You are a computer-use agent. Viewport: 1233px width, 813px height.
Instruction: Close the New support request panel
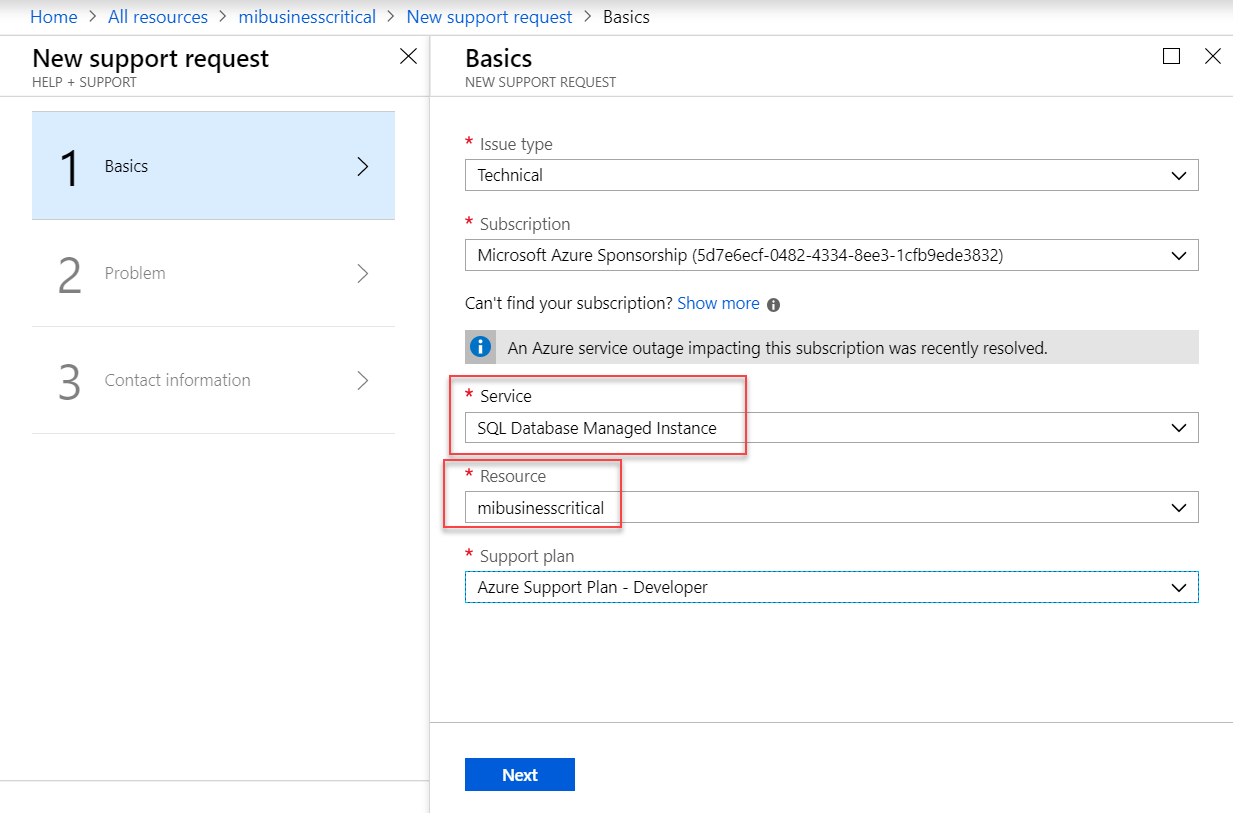[x=408, y=57]
